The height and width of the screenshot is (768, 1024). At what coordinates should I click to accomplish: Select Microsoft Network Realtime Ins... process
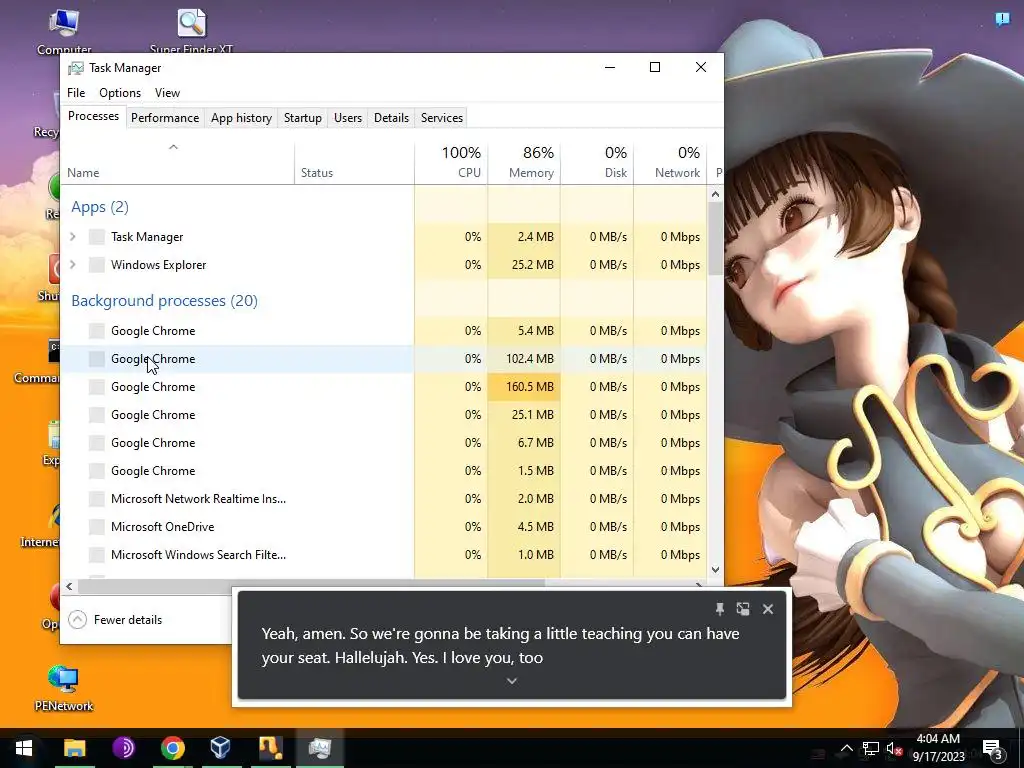(384, 499)
